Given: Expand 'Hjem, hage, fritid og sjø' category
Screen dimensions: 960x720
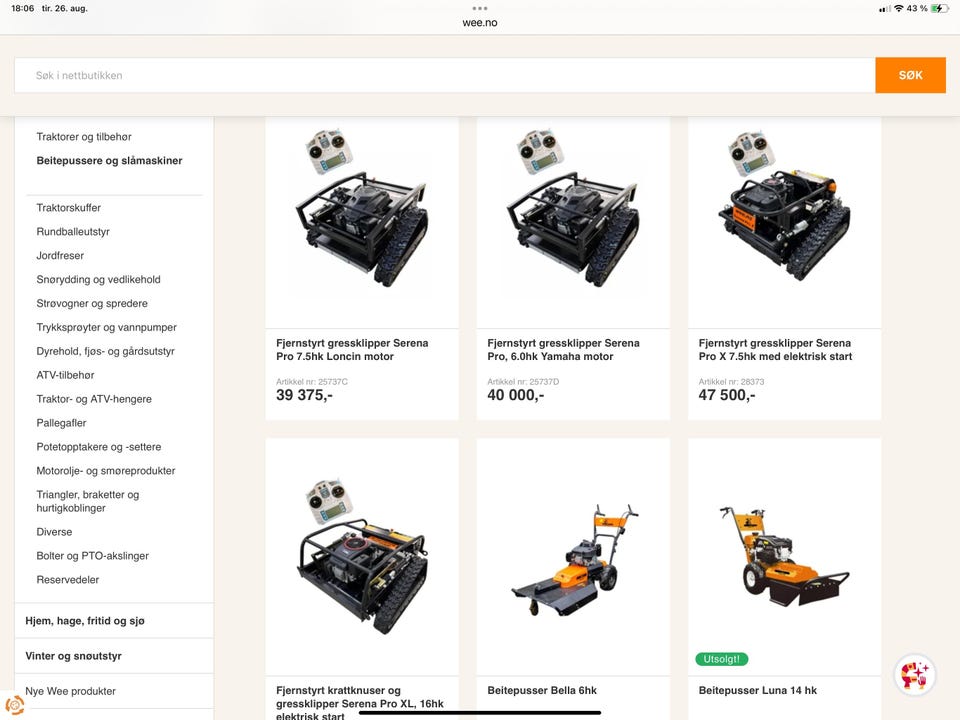Looking at the screenshot, I should click(x=114, y=621).
